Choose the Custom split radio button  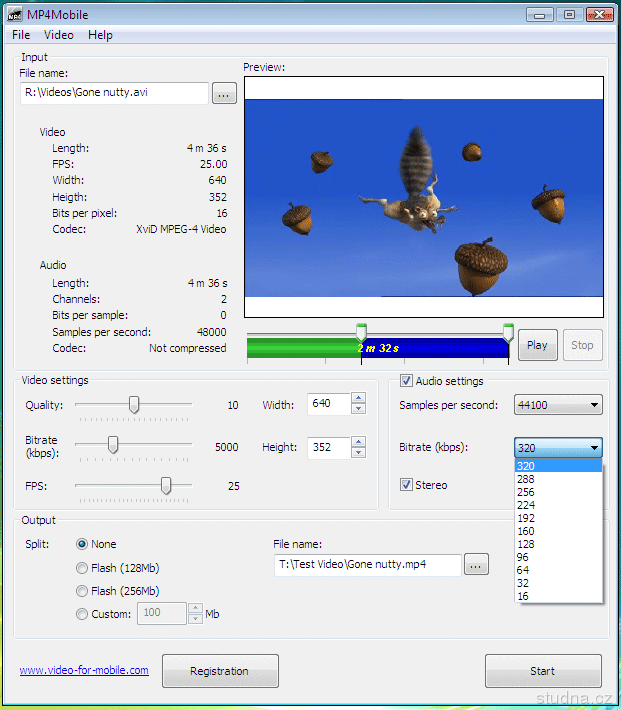click(82, 614)
